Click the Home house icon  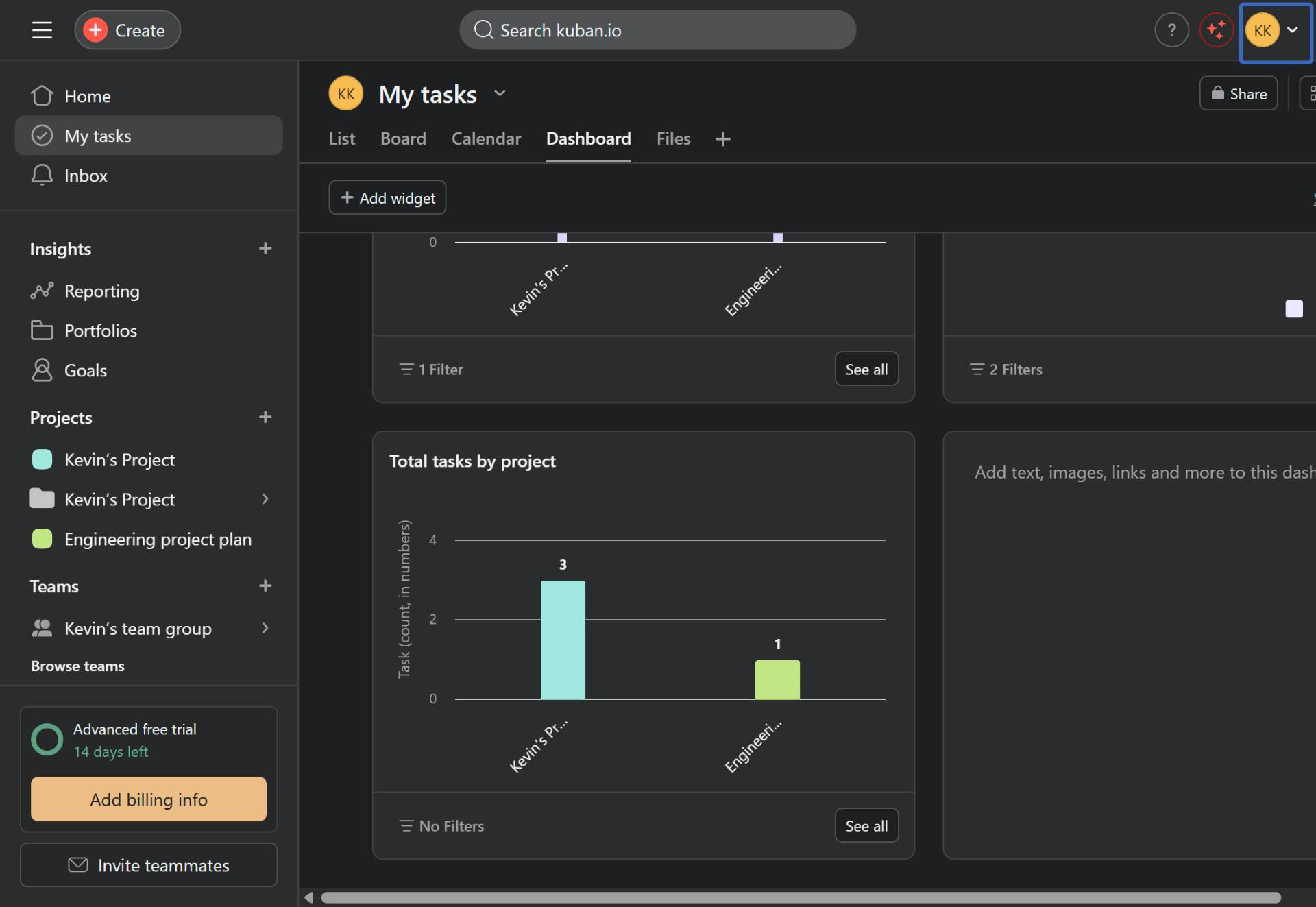pos(42,96)
